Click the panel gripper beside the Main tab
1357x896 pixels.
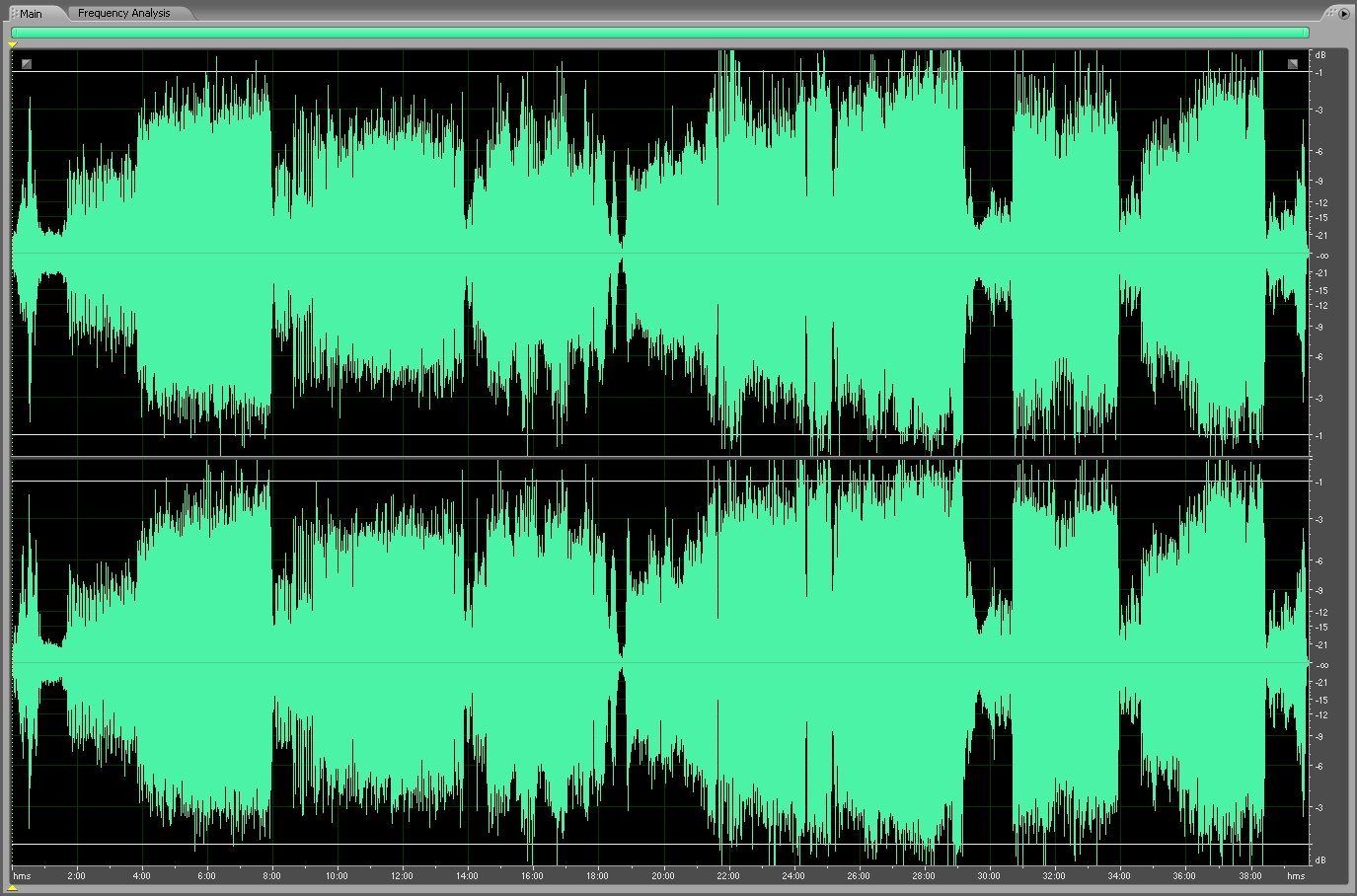pyautogui.click(x=14, y=14)
